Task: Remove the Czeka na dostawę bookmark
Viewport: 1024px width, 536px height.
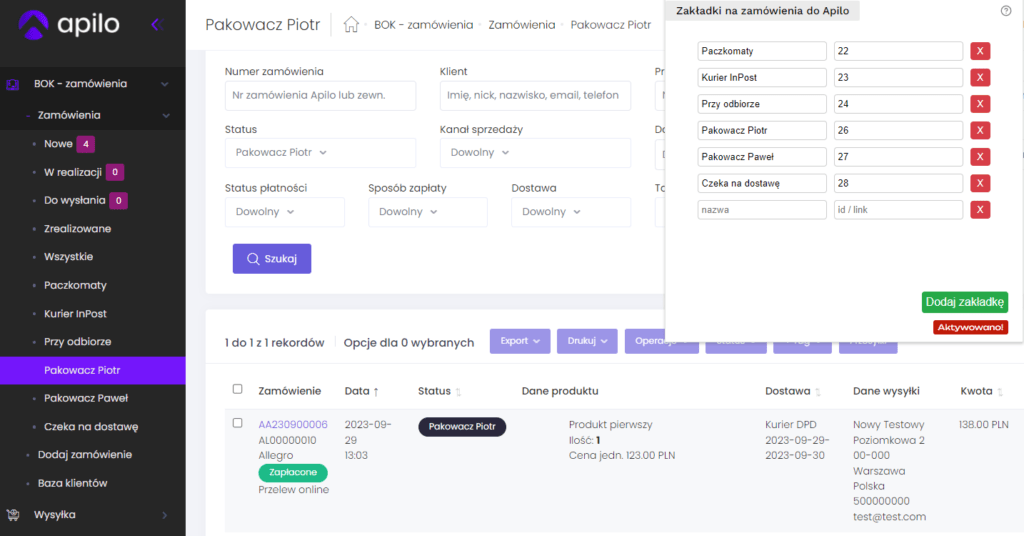Action: (980, 183)
